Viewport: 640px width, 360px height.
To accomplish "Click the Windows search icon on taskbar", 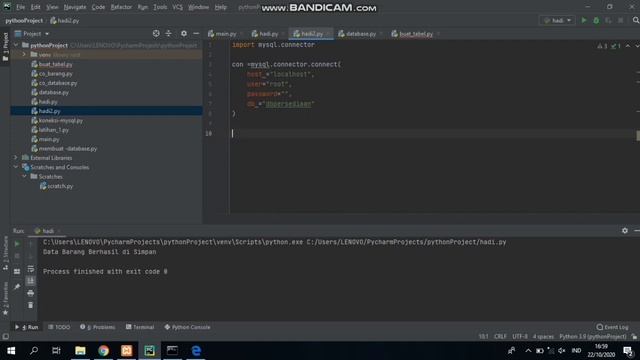I will 34,351.
